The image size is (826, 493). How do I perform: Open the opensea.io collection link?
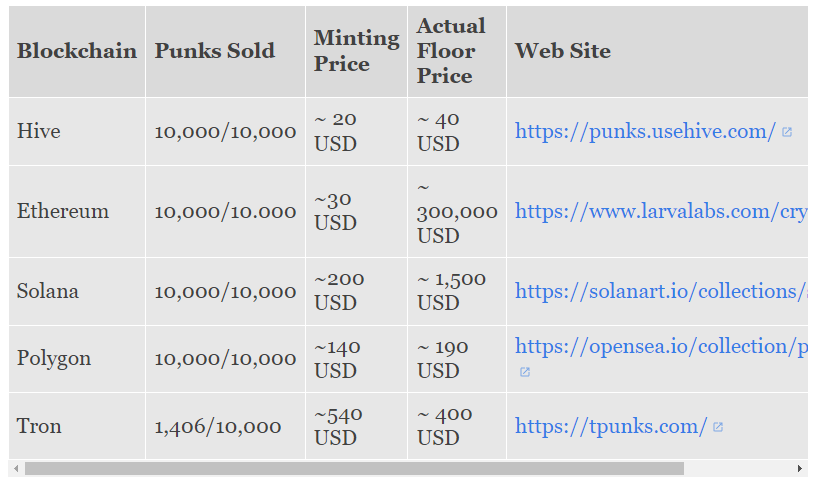(661, 347)
